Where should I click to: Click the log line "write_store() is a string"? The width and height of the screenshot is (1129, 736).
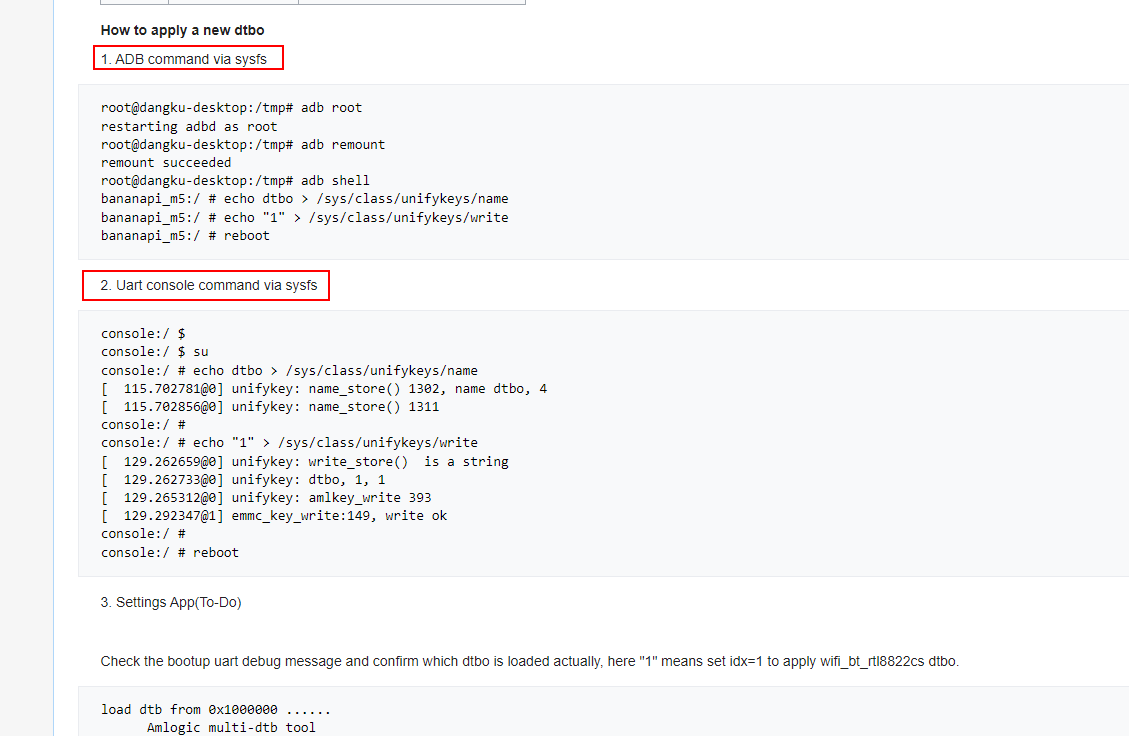tap(305, 461)
